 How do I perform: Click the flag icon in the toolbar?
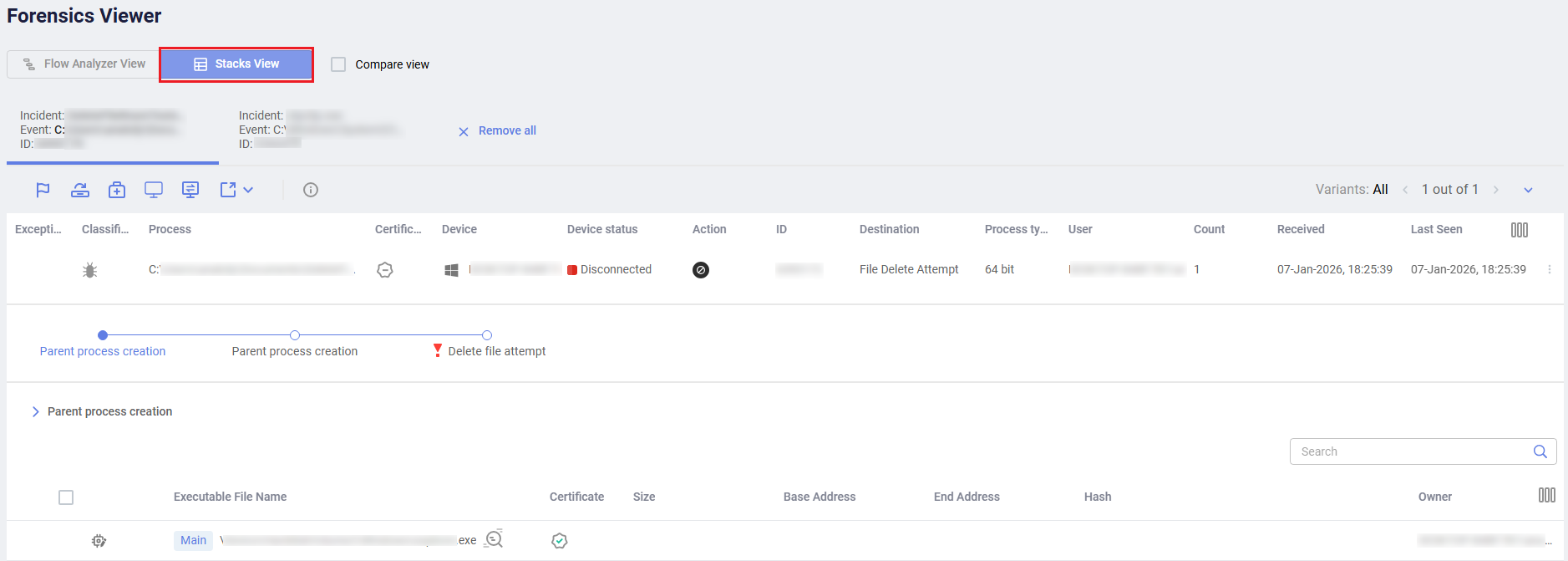(43, 190)
